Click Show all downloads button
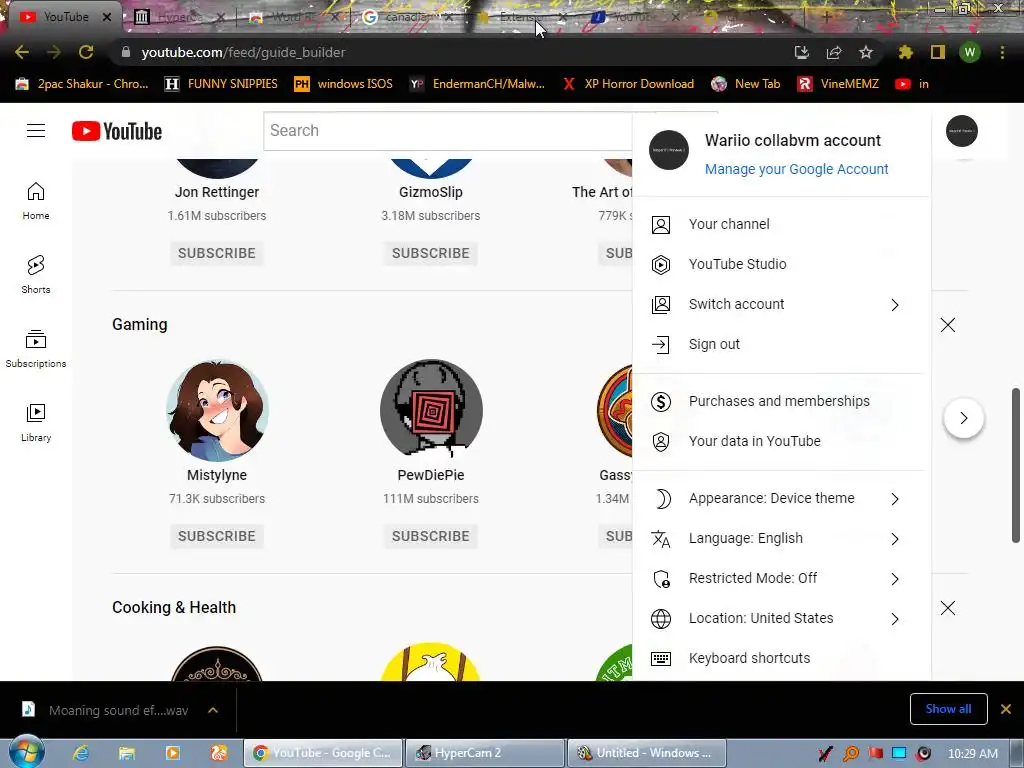The width and height of the screenshot is (1024, 768). 948,709
